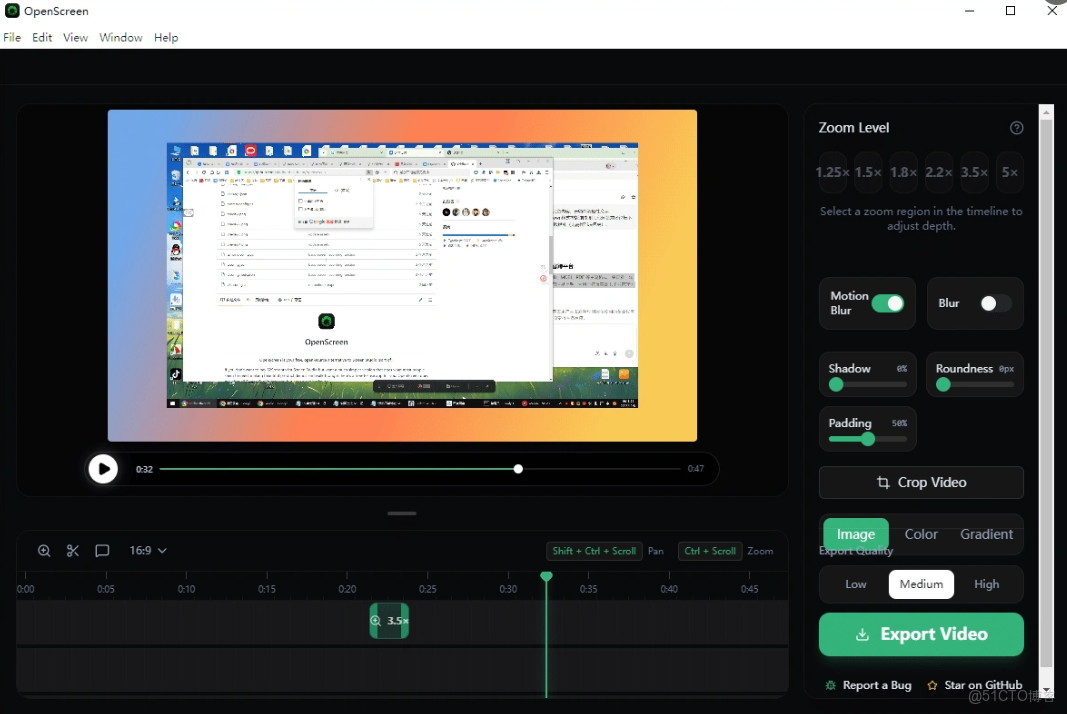This screenshot has width=1067, height=714.
Task: Click the OpenScreen app logo
Action: tap(10, 10)
